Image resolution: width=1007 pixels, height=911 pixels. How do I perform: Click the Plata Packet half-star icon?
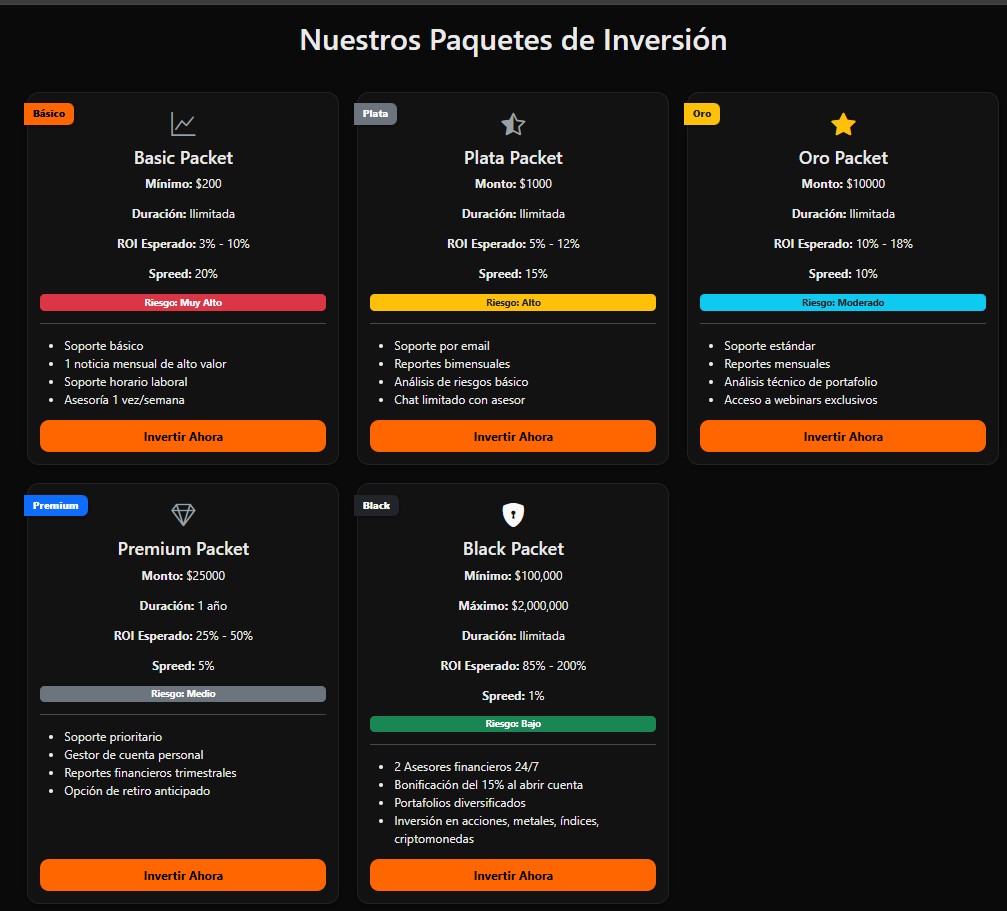pyautogui.click(x=513, y=124)
